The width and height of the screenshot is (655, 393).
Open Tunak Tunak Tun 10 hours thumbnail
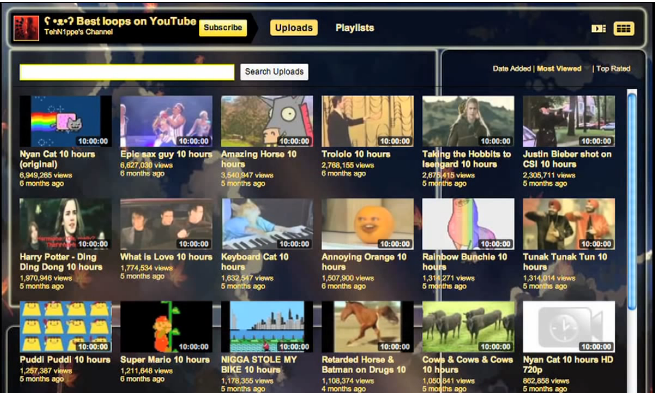(x=569, y=224)
